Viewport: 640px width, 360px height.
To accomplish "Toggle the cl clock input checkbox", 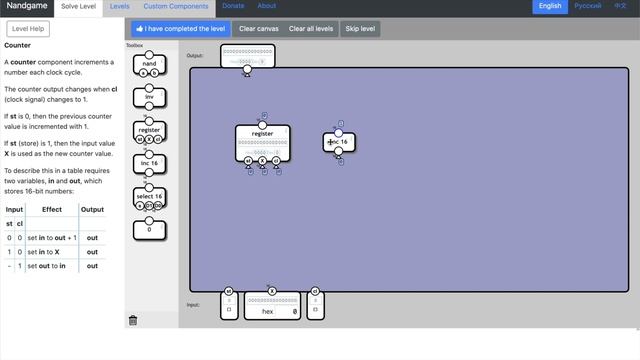I will pyautogui.click(x=315, y=309).
